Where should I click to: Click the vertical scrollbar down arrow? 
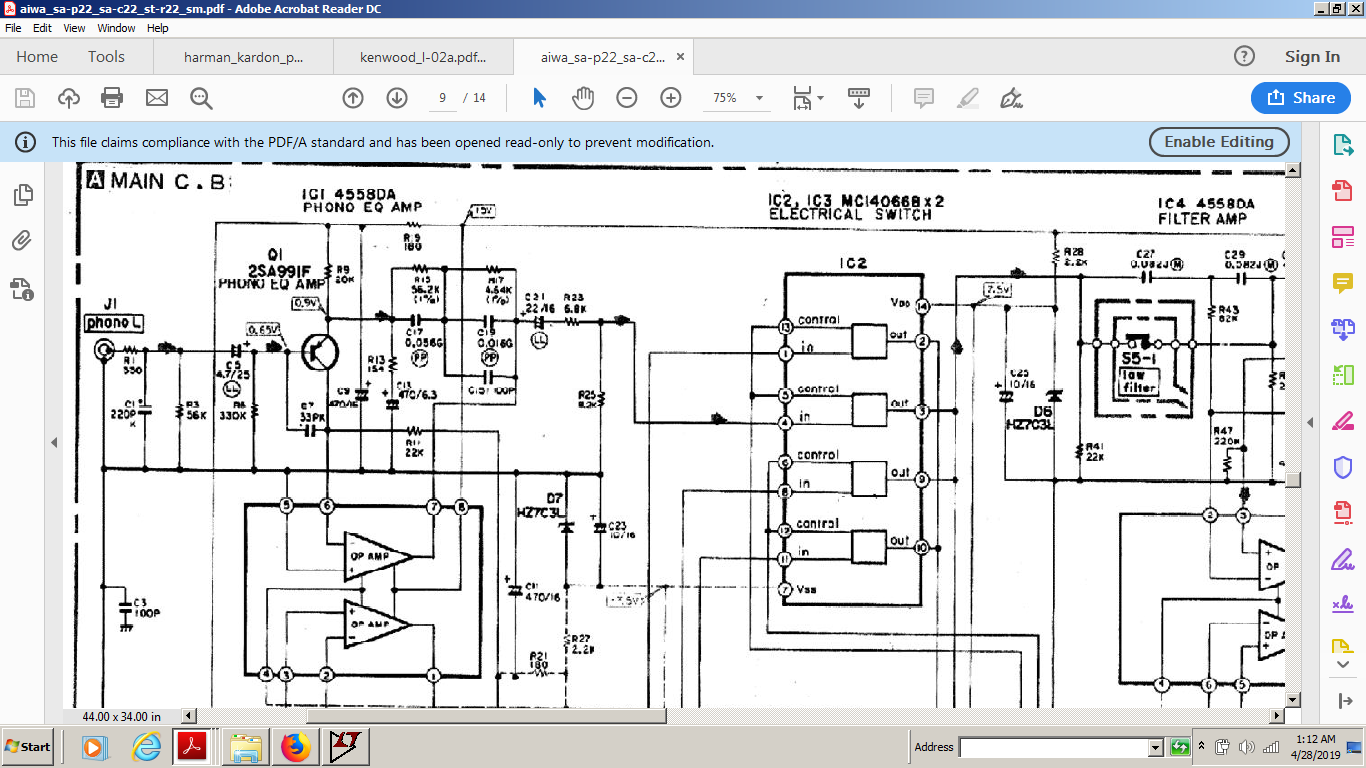coord(1293,700)
